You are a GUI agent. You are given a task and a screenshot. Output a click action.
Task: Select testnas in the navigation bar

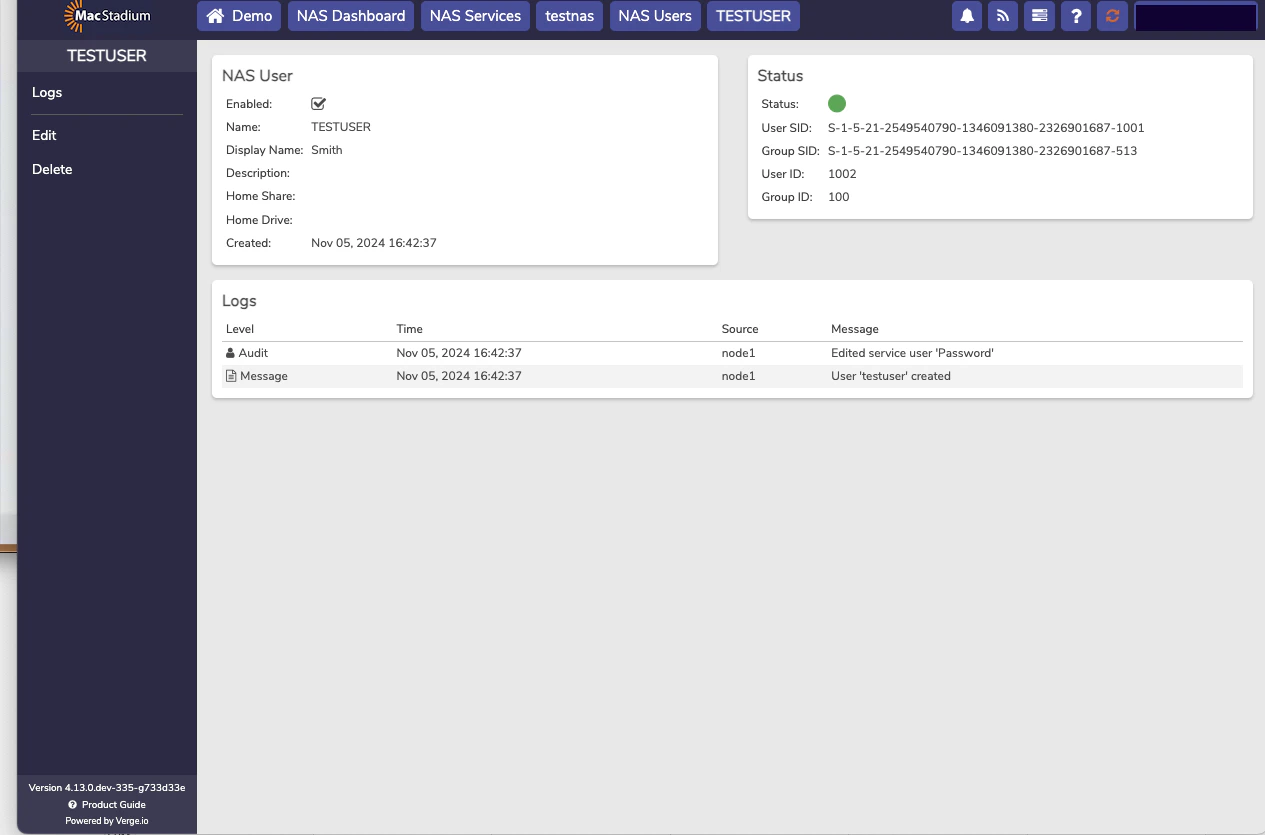coord(569,16)
